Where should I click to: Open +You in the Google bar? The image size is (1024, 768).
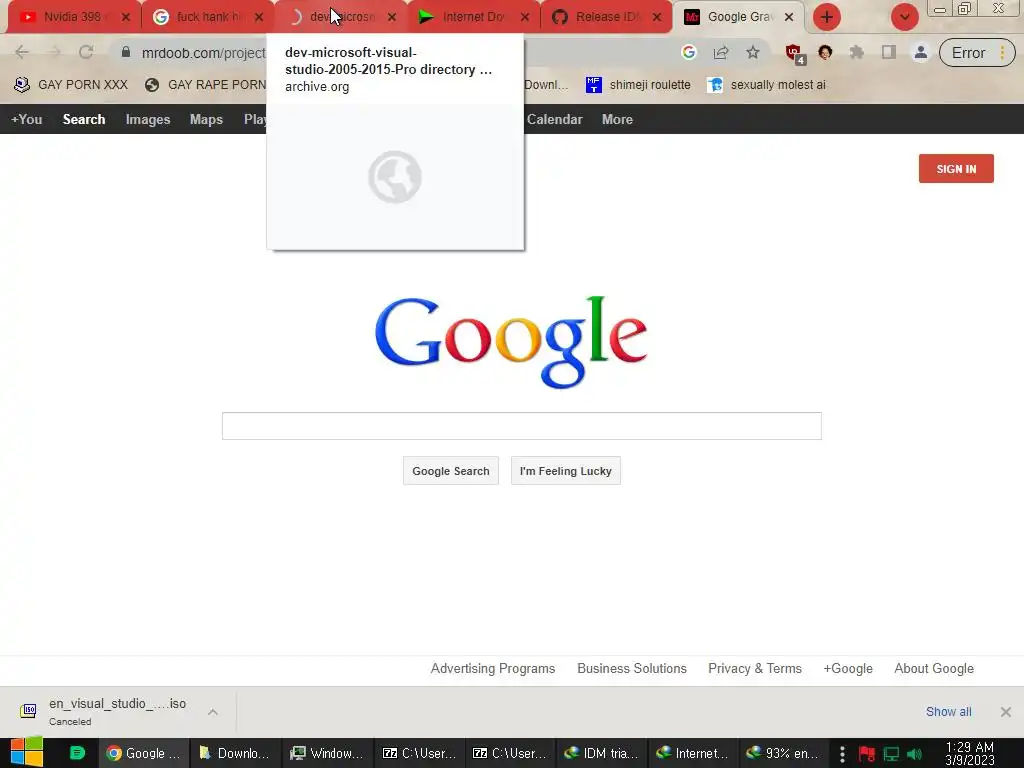point(26,120)
